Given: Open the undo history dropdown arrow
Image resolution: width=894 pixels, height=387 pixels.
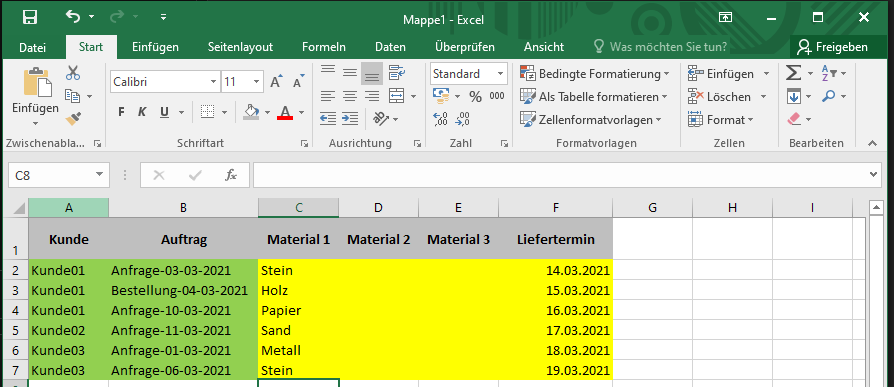Looking at the screenshot, I should tap(91, 18).
